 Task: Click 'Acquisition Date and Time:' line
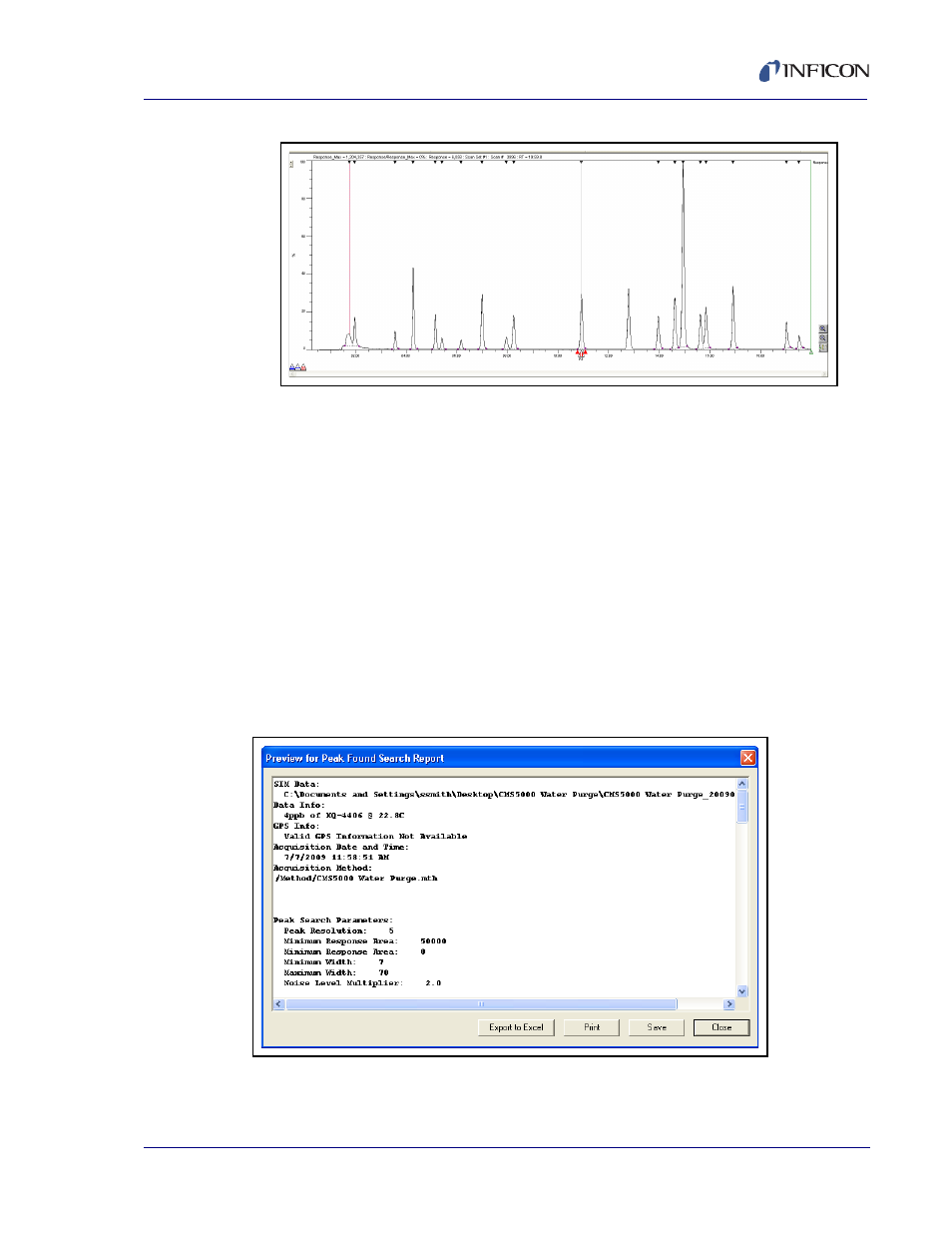point(341,847)
